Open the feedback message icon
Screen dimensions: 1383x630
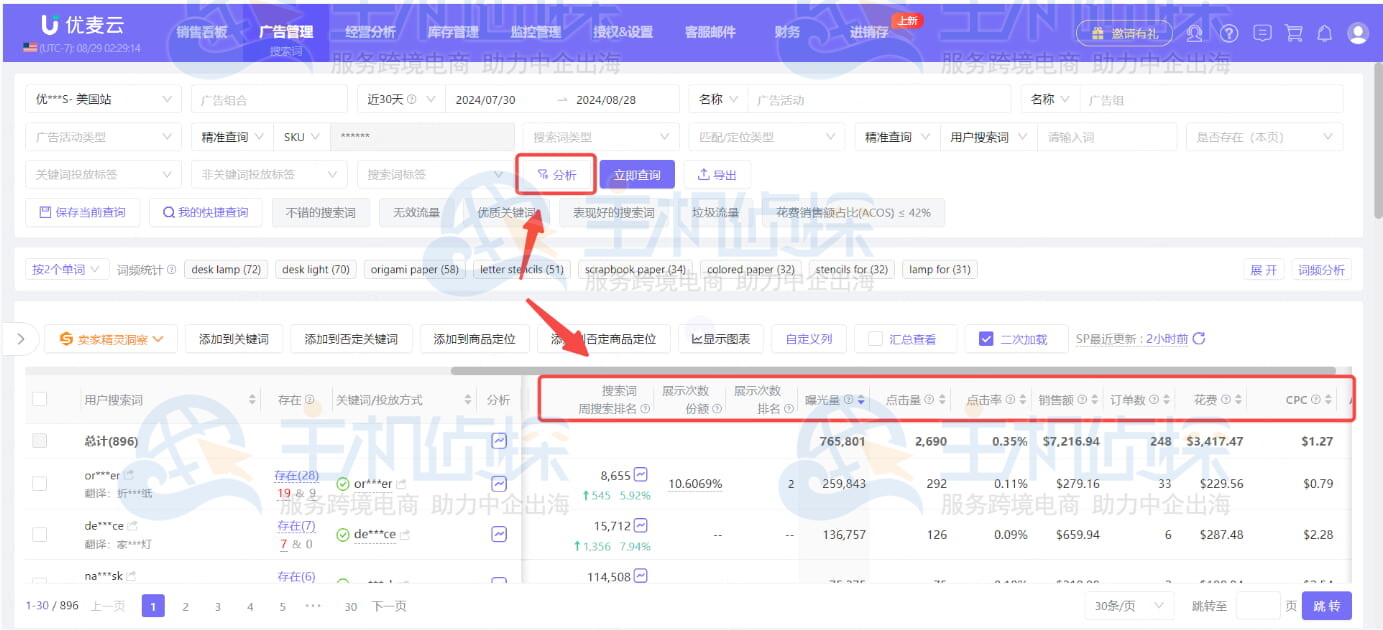(x=1261, y=33)
